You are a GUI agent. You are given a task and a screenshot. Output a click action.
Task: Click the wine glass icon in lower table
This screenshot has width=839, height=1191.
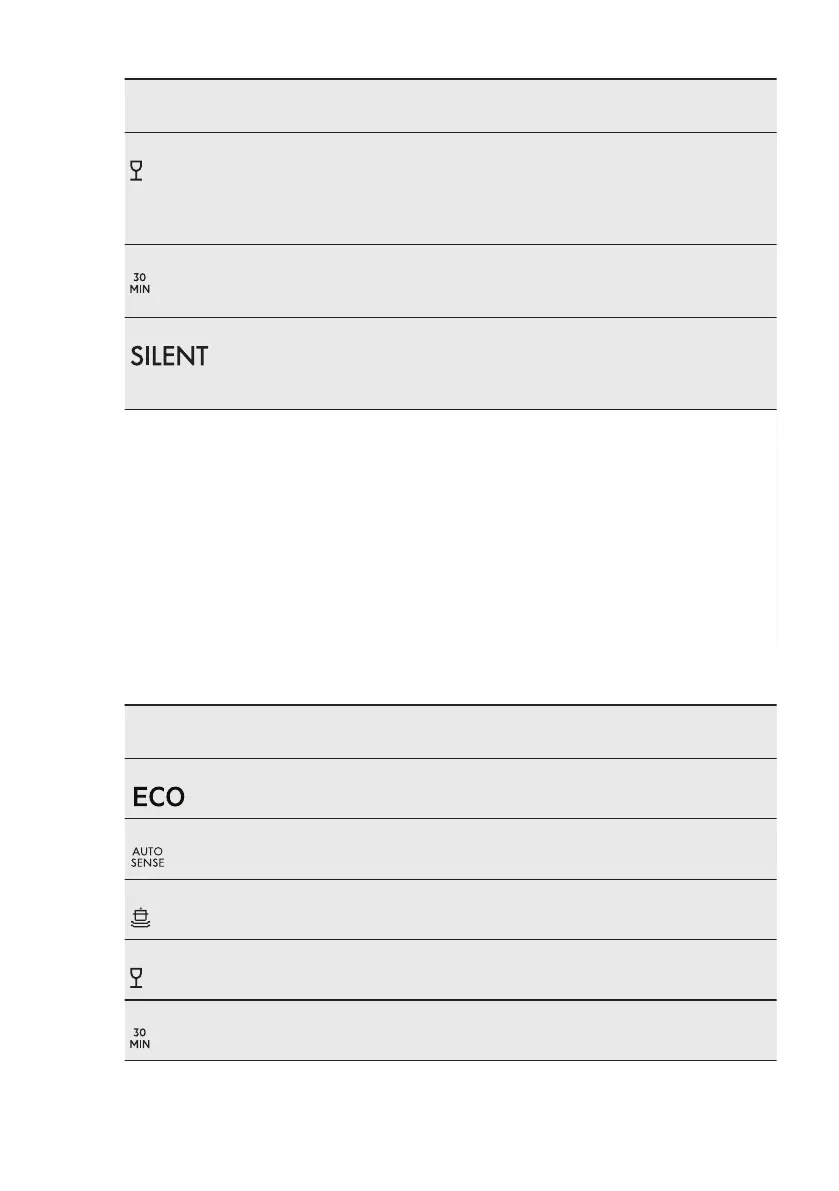click(x=137, y=979)
